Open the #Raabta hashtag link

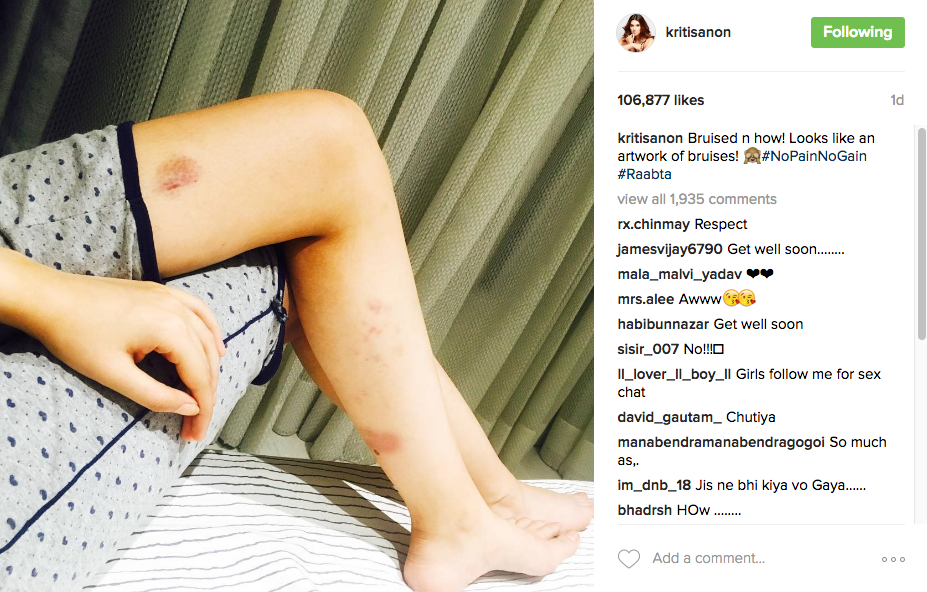[x=644, y=174]
